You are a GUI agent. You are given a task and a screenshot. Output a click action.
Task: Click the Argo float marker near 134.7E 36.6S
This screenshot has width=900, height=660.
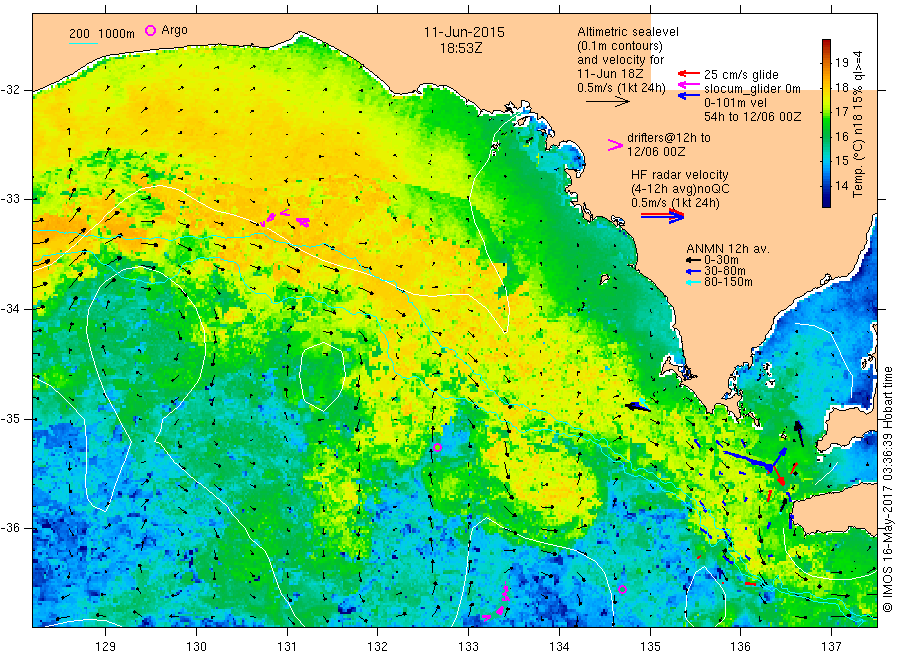622,589
